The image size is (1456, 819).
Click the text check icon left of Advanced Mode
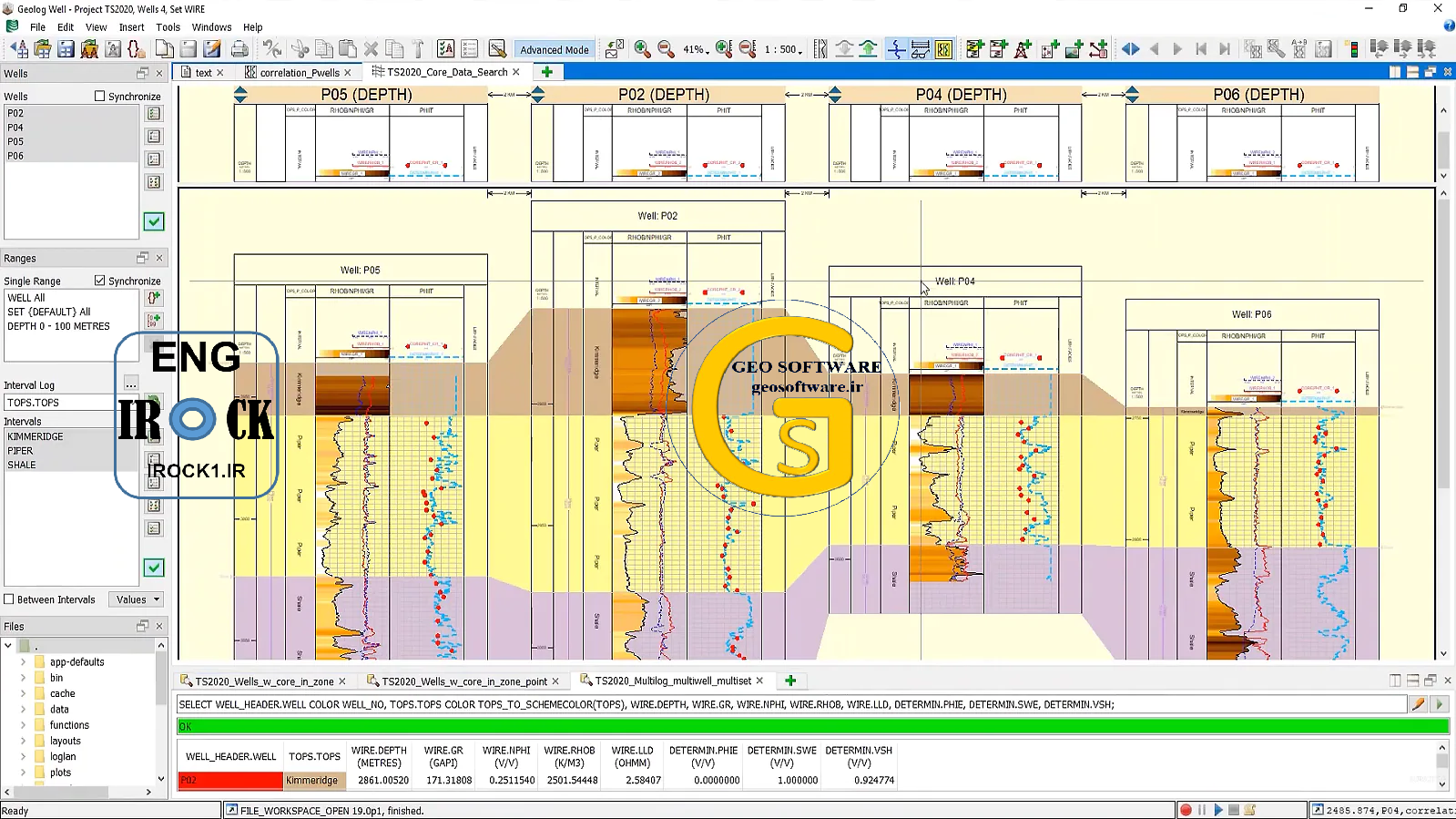pos(445,49)
